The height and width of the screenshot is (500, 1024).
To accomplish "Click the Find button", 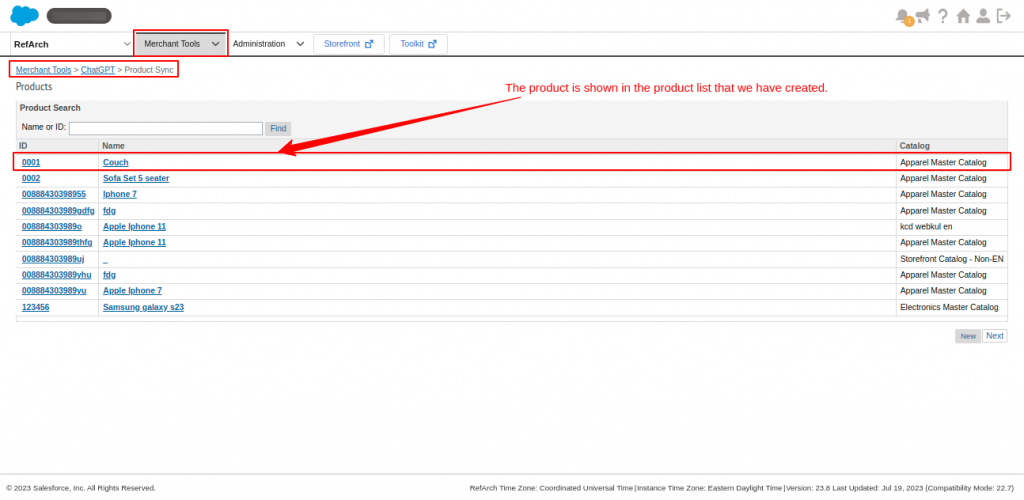I will pyautogui.click(x=278, y=128).
